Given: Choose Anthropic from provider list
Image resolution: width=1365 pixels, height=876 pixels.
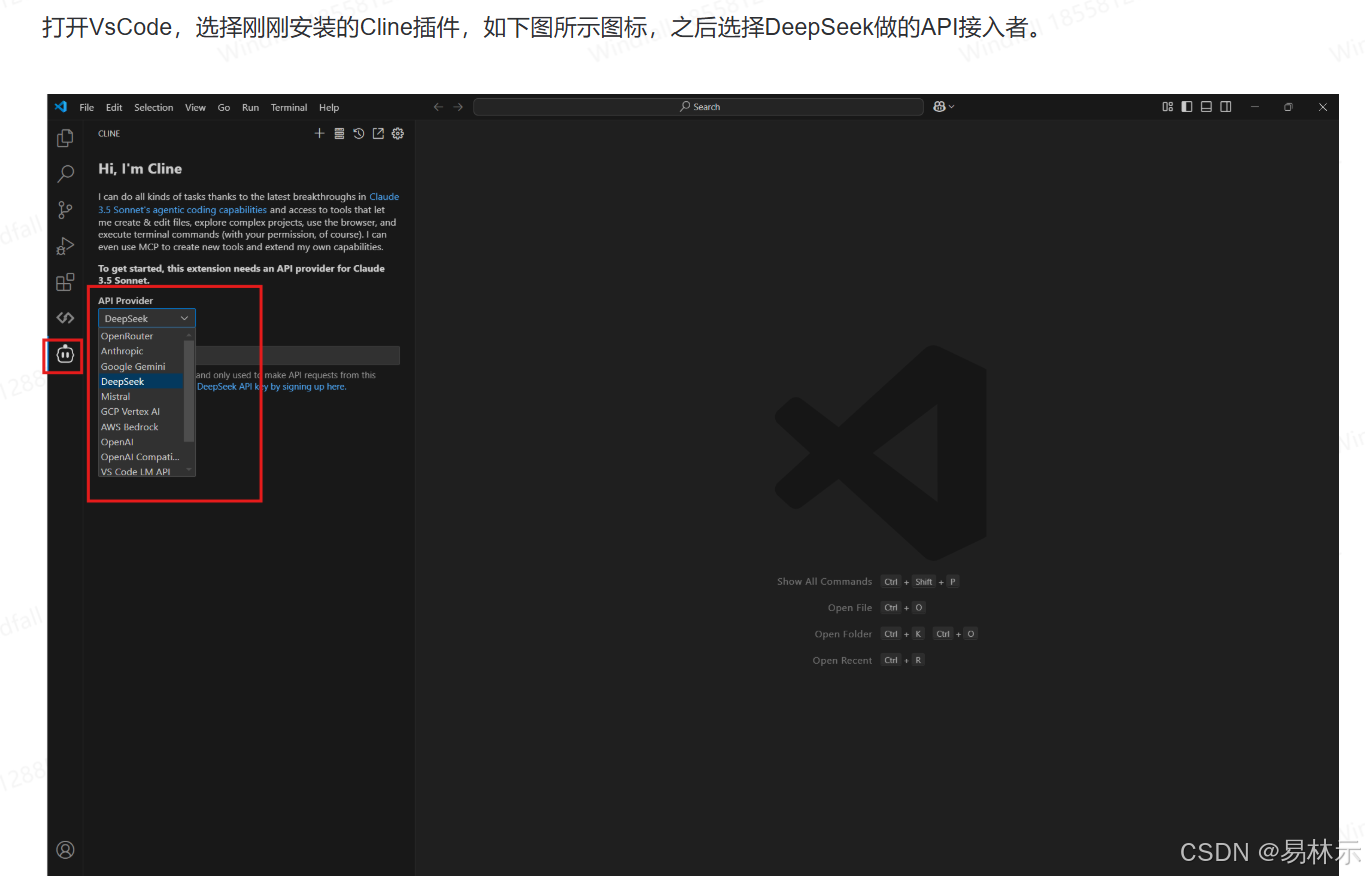Looking at the screenshot, I should click(x=141, y=351).
